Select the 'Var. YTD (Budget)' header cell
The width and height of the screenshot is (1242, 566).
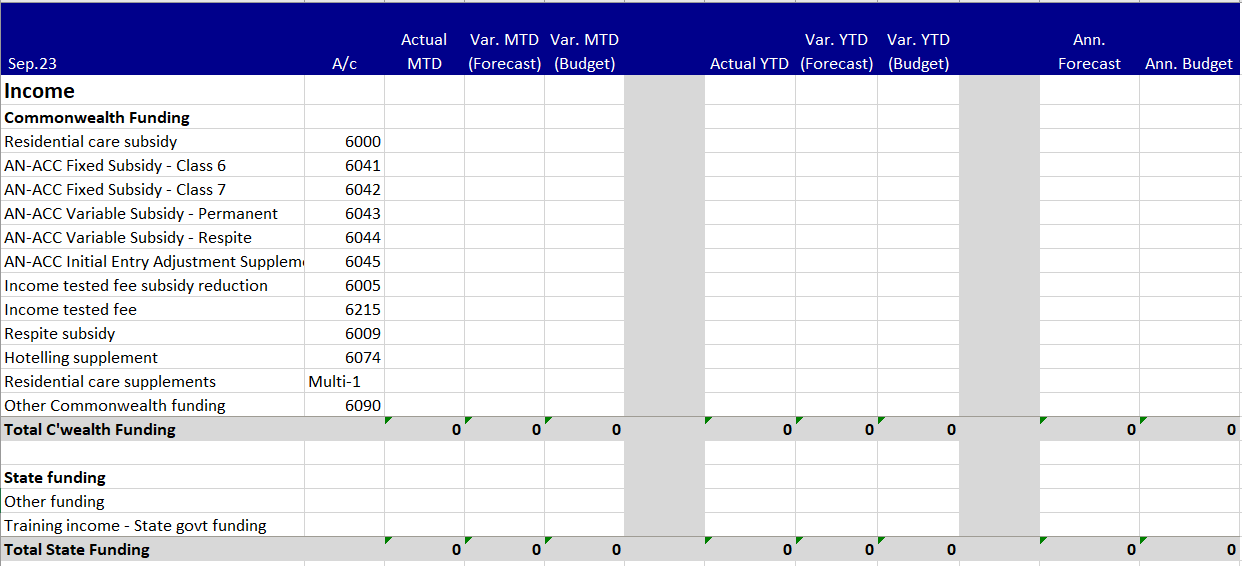coord(918,40)
